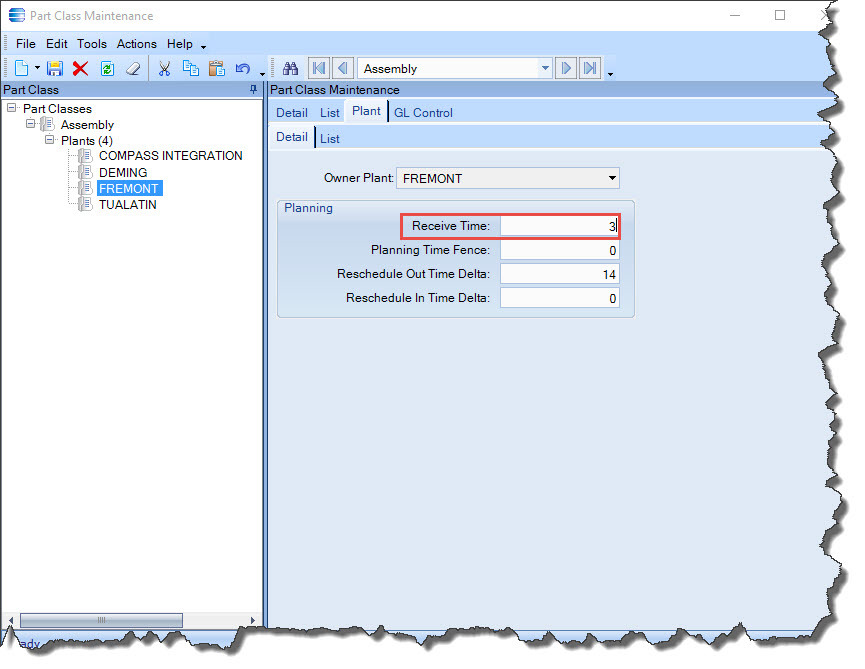The height and width of the screenshot is (669, 865).
Task: Go to previous record navigation button
Action: (x=343, y=68)
